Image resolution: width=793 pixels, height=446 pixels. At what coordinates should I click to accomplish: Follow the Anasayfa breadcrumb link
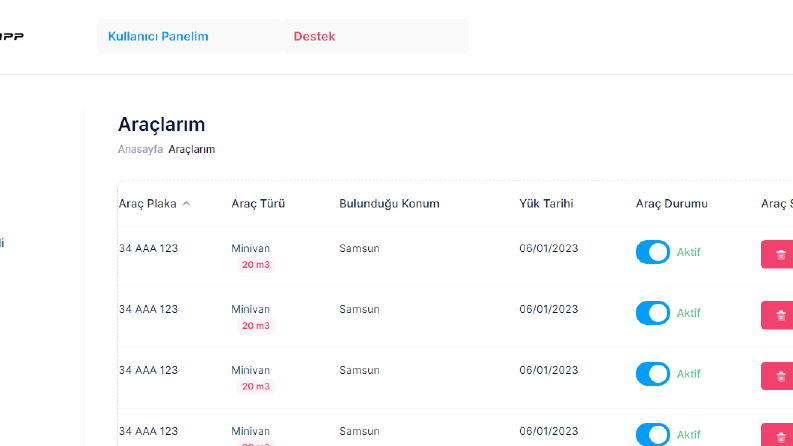[140, 149]
